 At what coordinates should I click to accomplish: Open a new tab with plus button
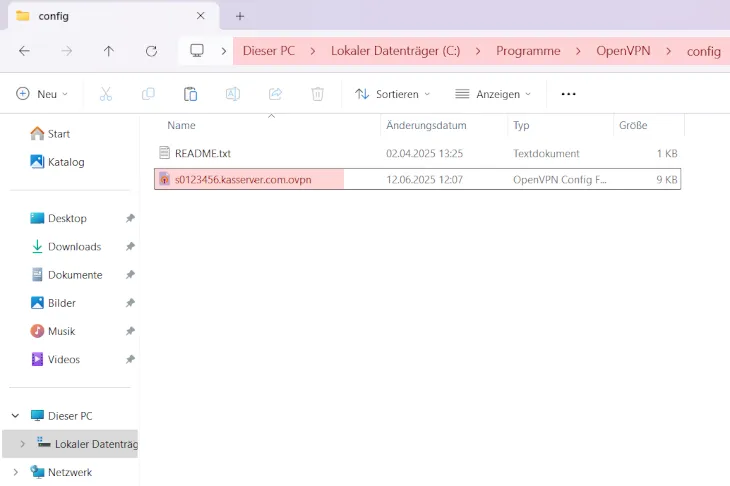point(240,16)
